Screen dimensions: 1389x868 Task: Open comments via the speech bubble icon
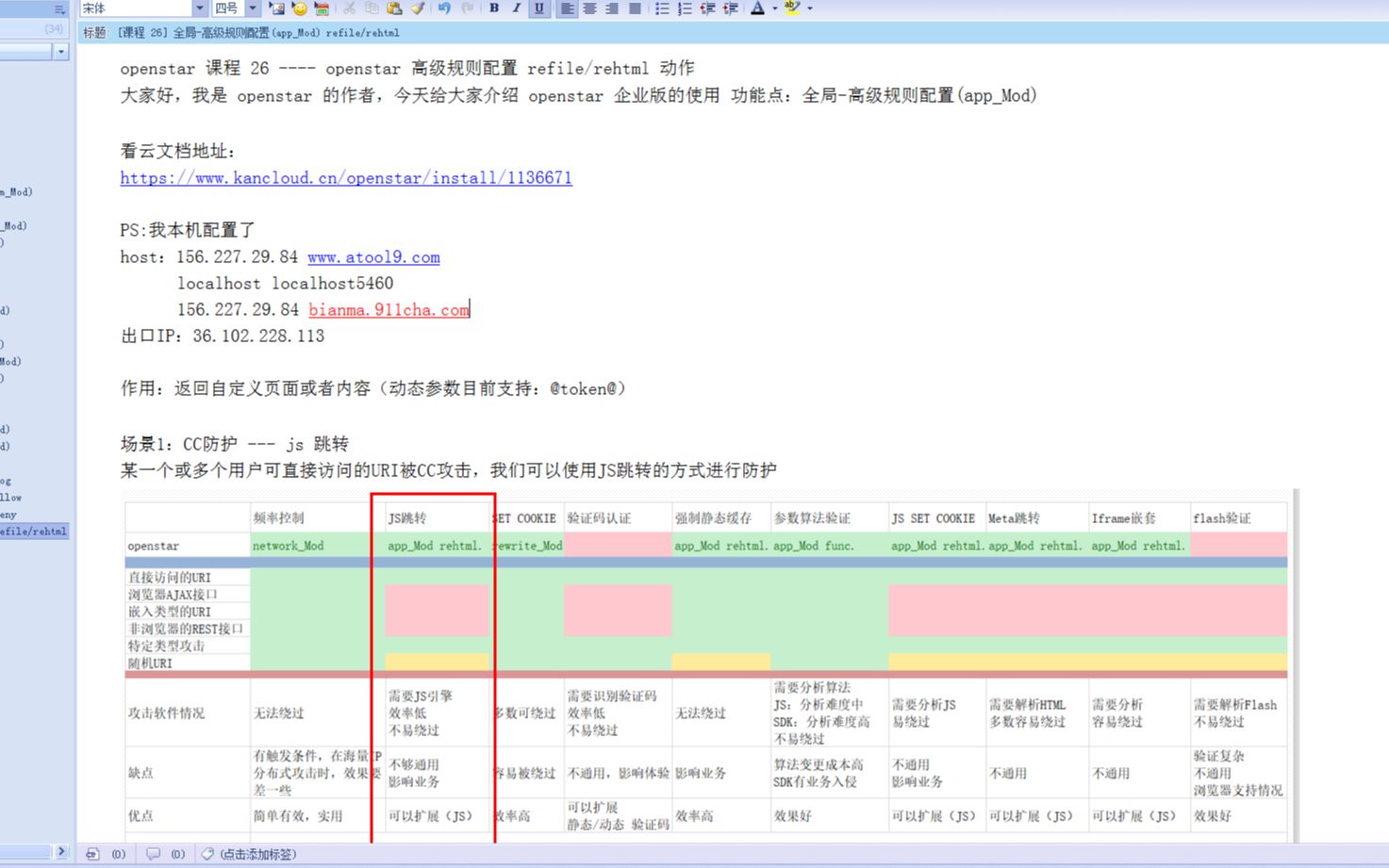[154, 854]
